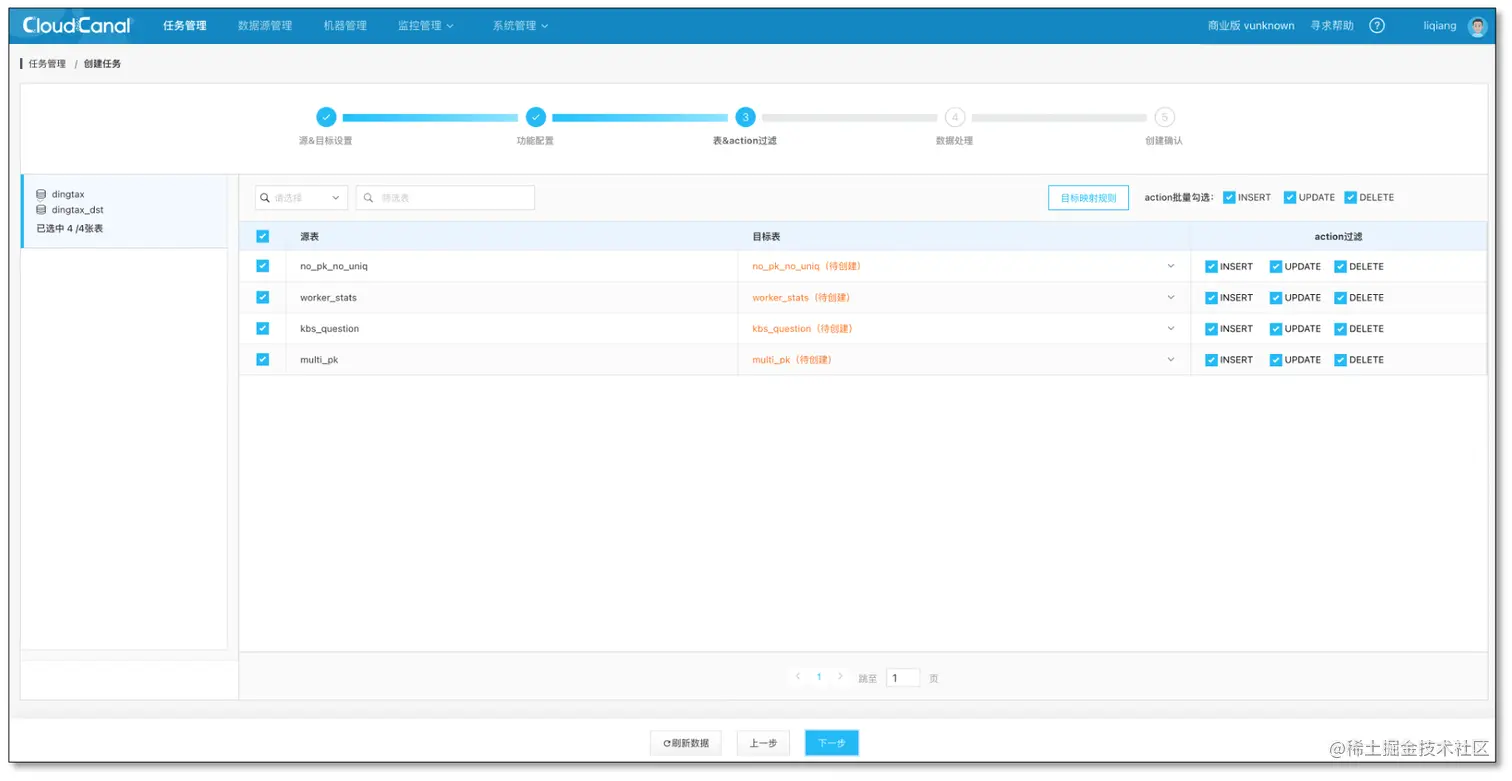The width and height of the screenshot is (1512, 781).
Task: Open the 机器管理 nav menu
Action: (x=345, y=26)
